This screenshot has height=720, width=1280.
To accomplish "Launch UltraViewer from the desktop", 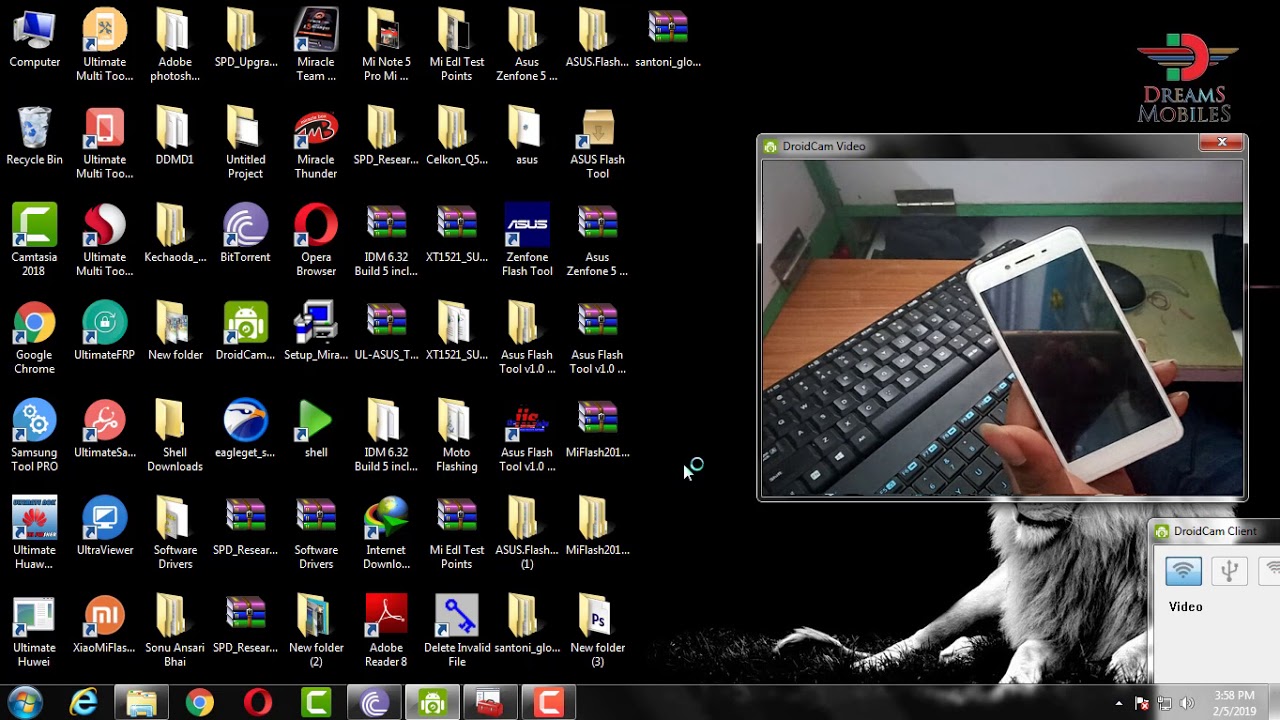I will 105,526.
